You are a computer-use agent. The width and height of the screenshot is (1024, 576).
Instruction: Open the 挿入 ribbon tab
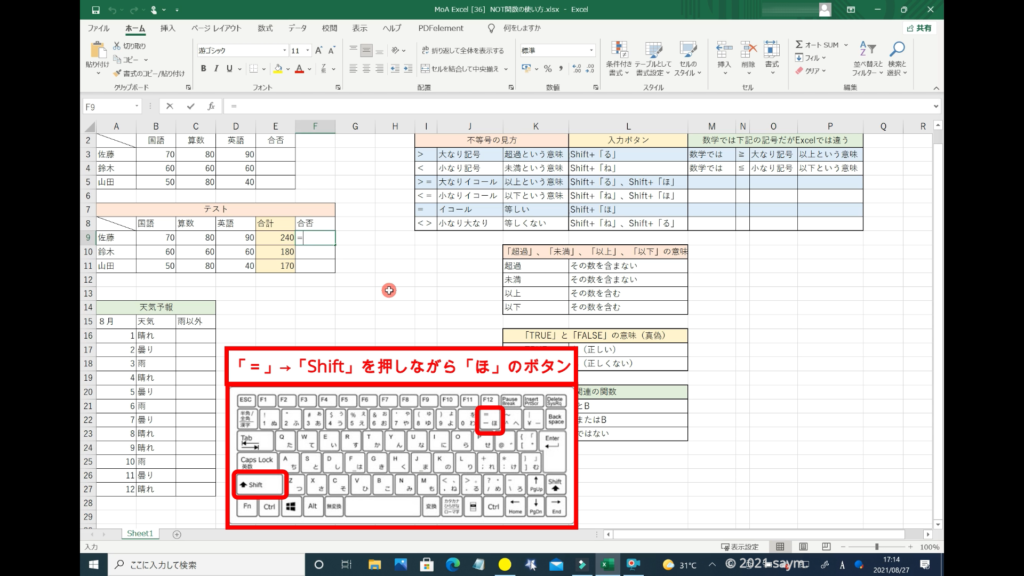(x=167, y=28)
